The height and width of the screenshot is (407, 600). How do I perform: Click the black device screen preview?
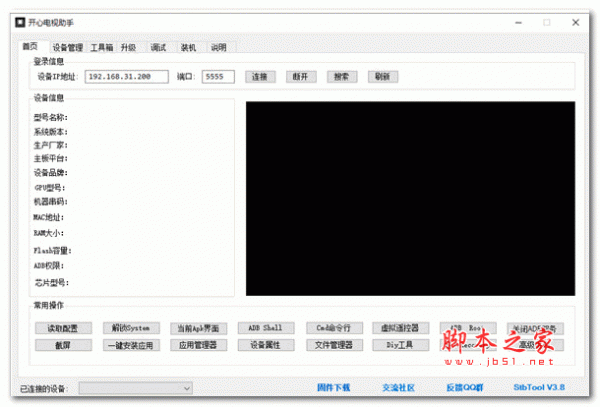[410, 199]
